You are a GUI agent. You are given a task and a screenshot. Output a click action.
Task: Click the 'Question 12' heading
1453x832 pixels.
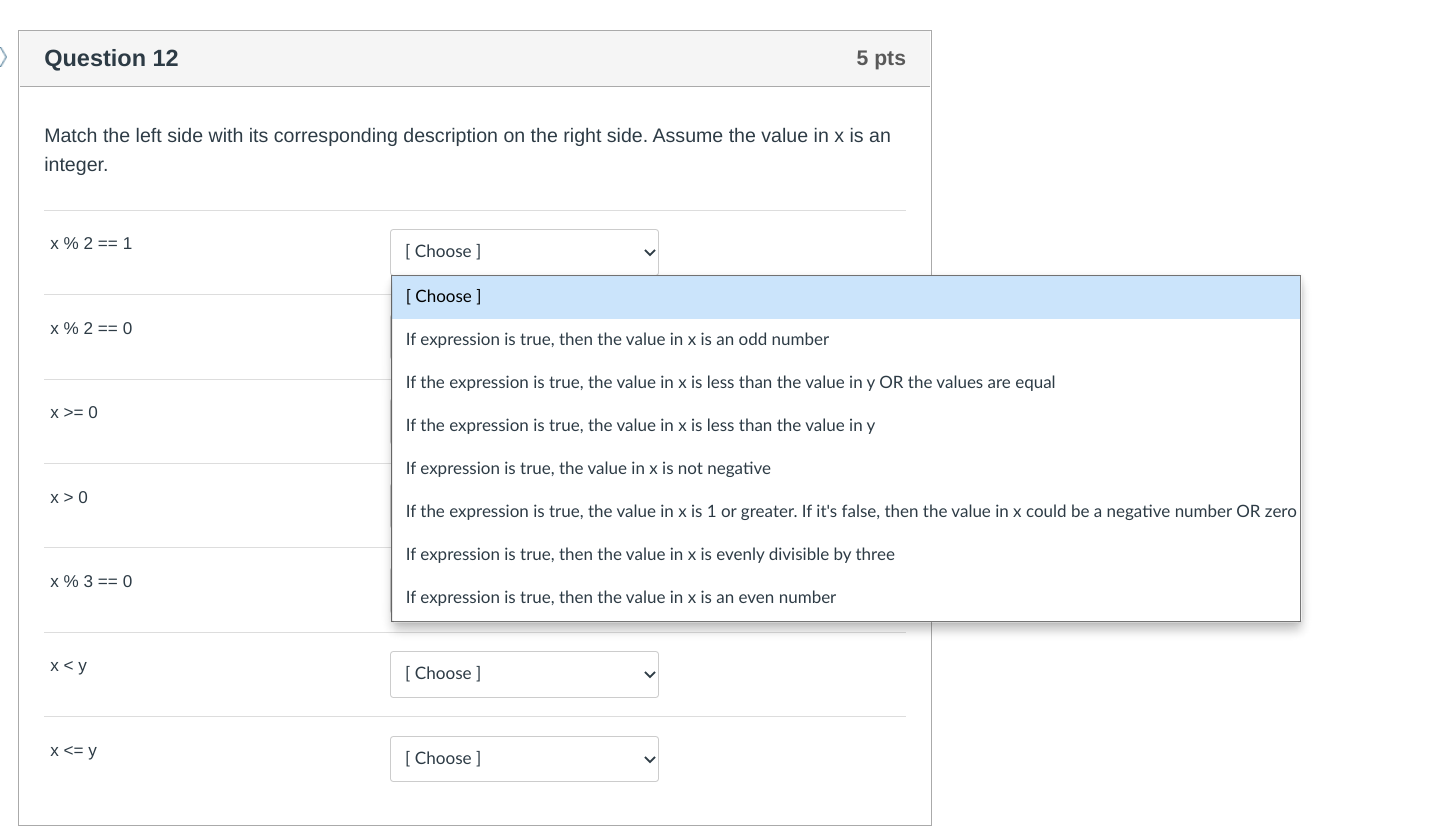111,58
